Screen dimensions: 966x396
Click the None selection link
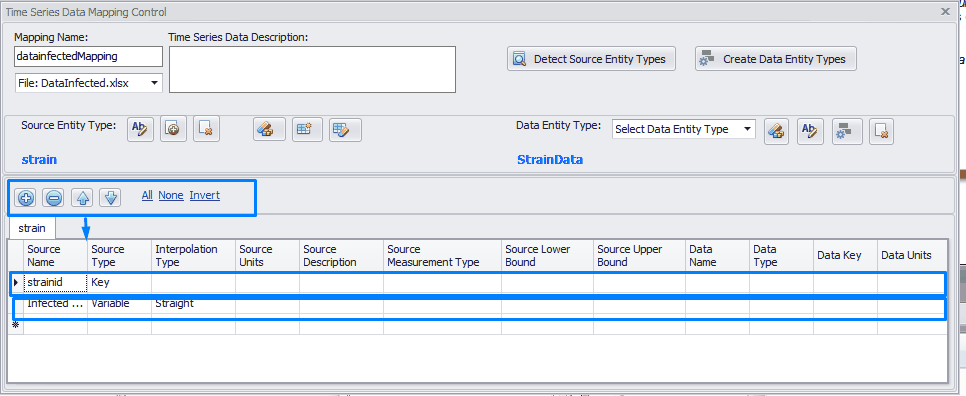pos(171,195)
